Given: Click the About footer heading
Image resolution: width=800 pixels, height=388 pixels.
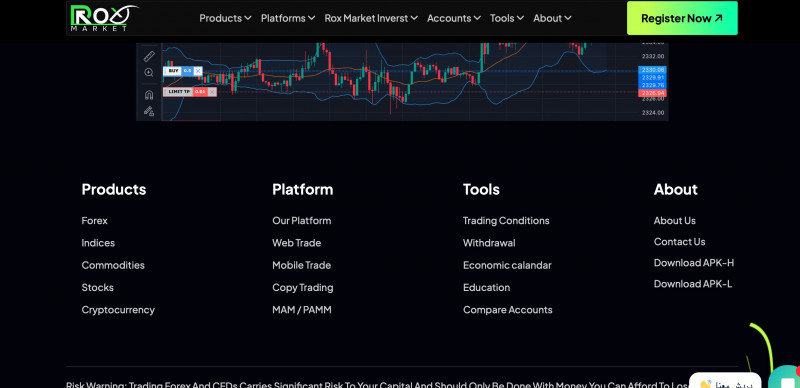Looking at the screenshot, I should tap(676, 189).
